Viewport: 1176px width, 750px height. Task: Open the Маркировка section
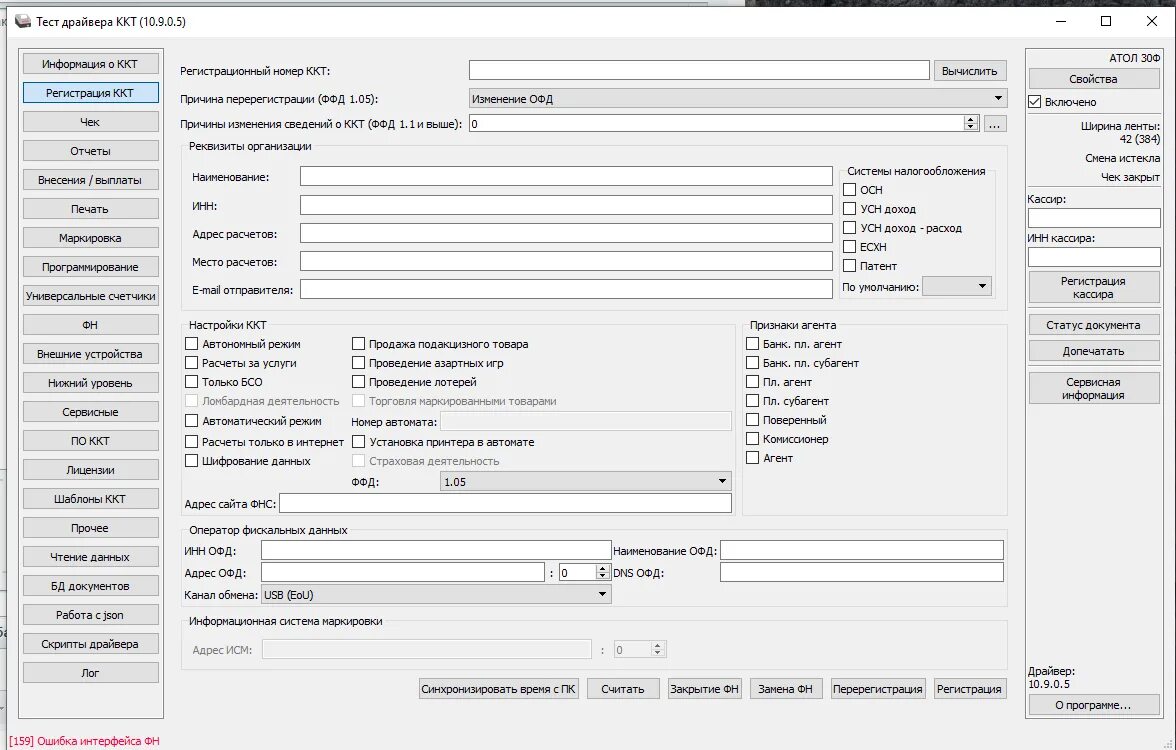90,238
